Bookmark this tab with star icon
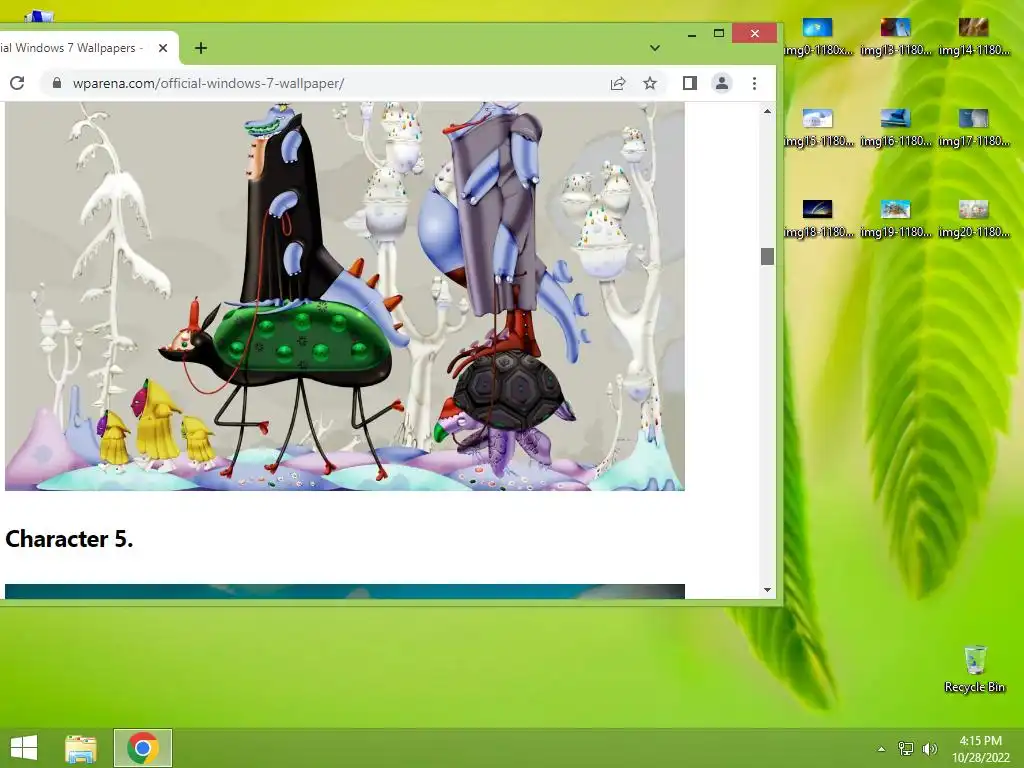Image resolution: width=1024 pixels, height=768 pixels. point(650,83)
